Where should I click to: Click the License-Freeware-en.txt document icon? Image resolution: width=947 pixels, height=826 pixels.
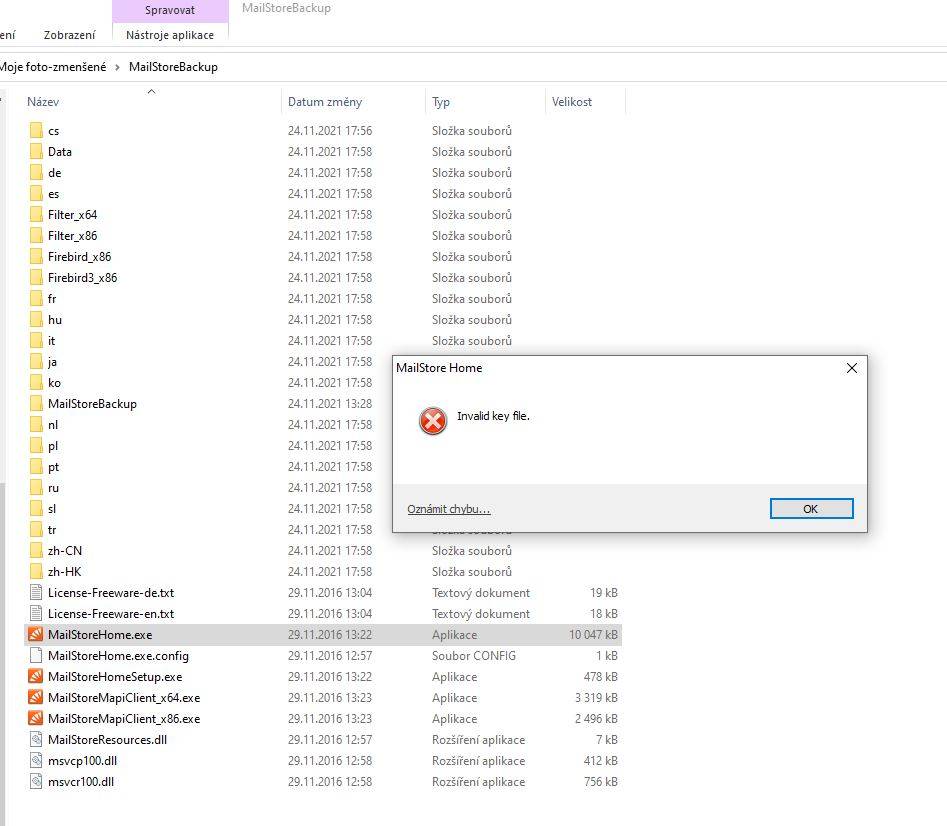coord(36,613)
